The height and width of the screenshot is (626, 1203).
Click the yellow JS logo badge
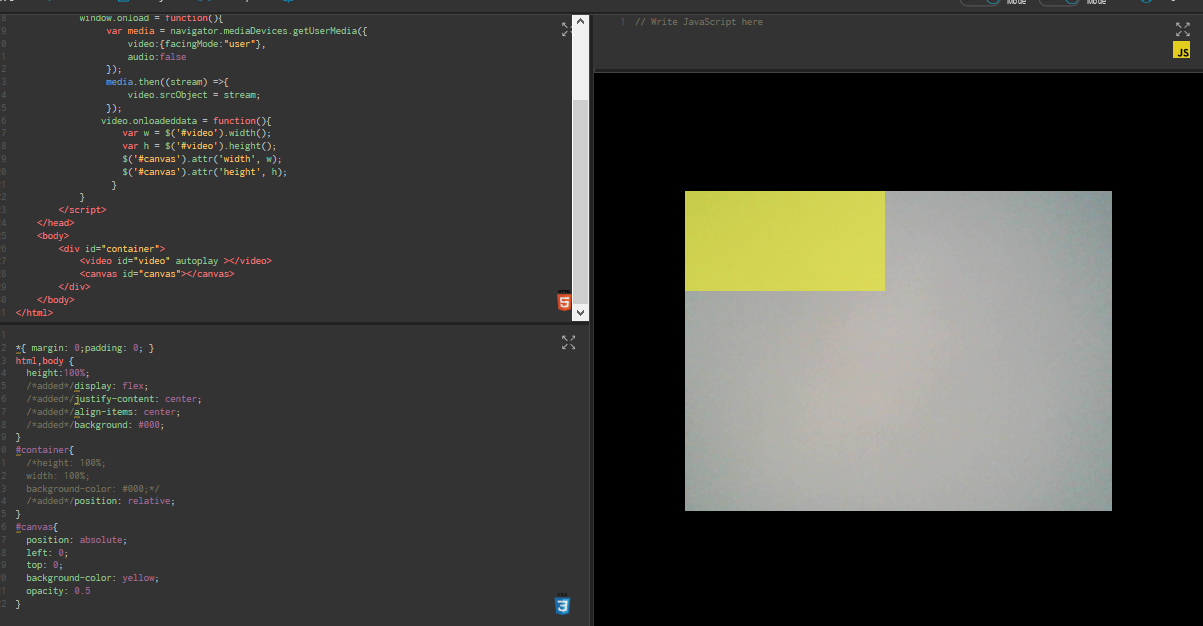pyautogui.click(x=1182, y=51)
